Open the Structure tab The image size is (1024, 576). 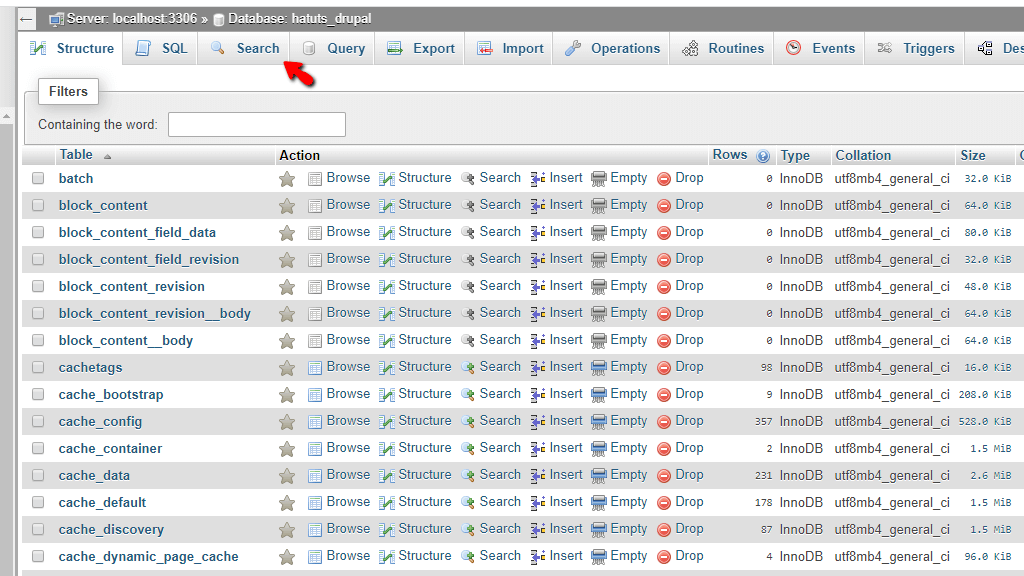click(x=72, y=48)
